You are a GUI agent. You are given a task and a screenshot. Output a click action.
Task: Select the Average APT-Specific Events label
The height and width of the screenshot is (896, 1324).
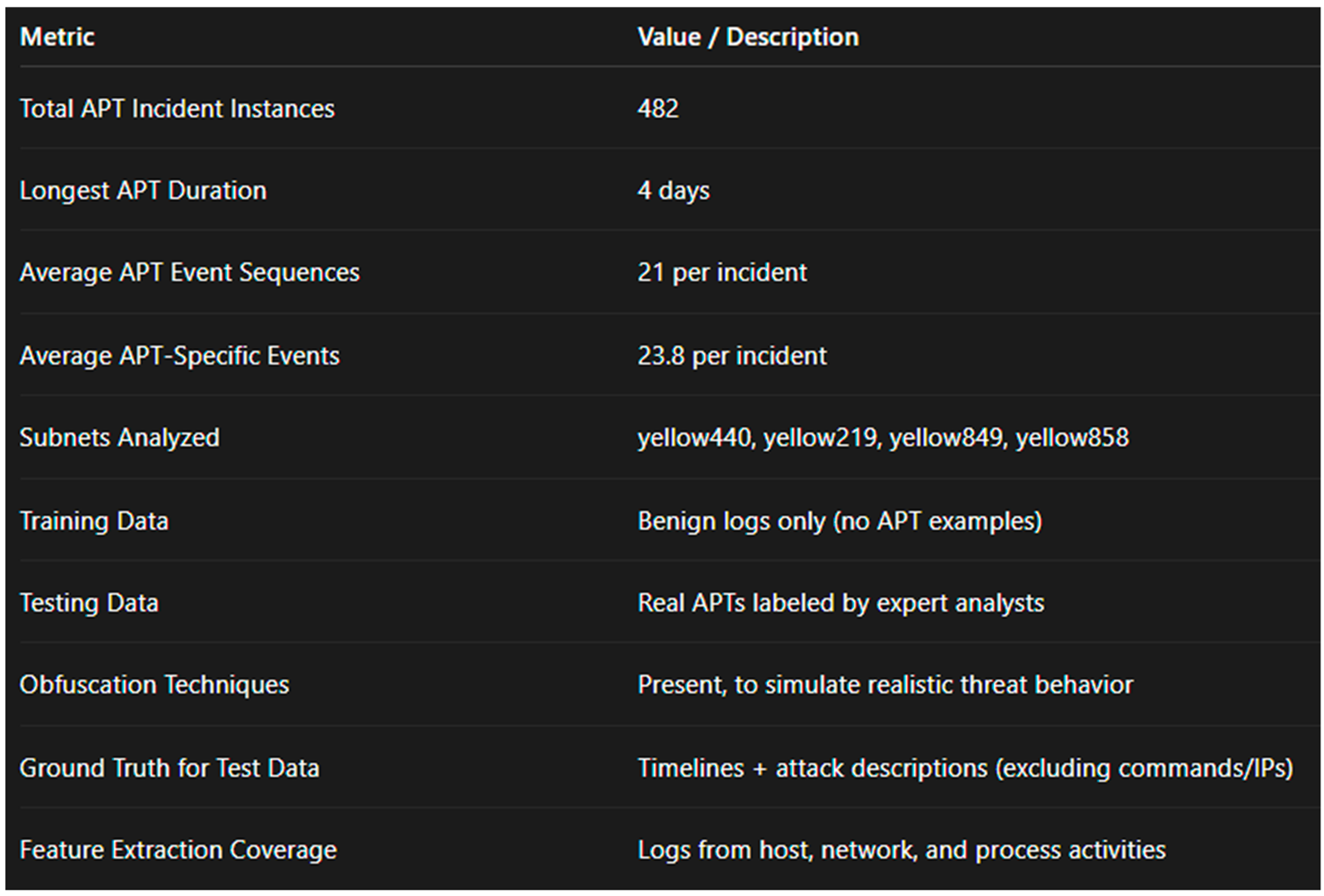(x=179, y=355)
